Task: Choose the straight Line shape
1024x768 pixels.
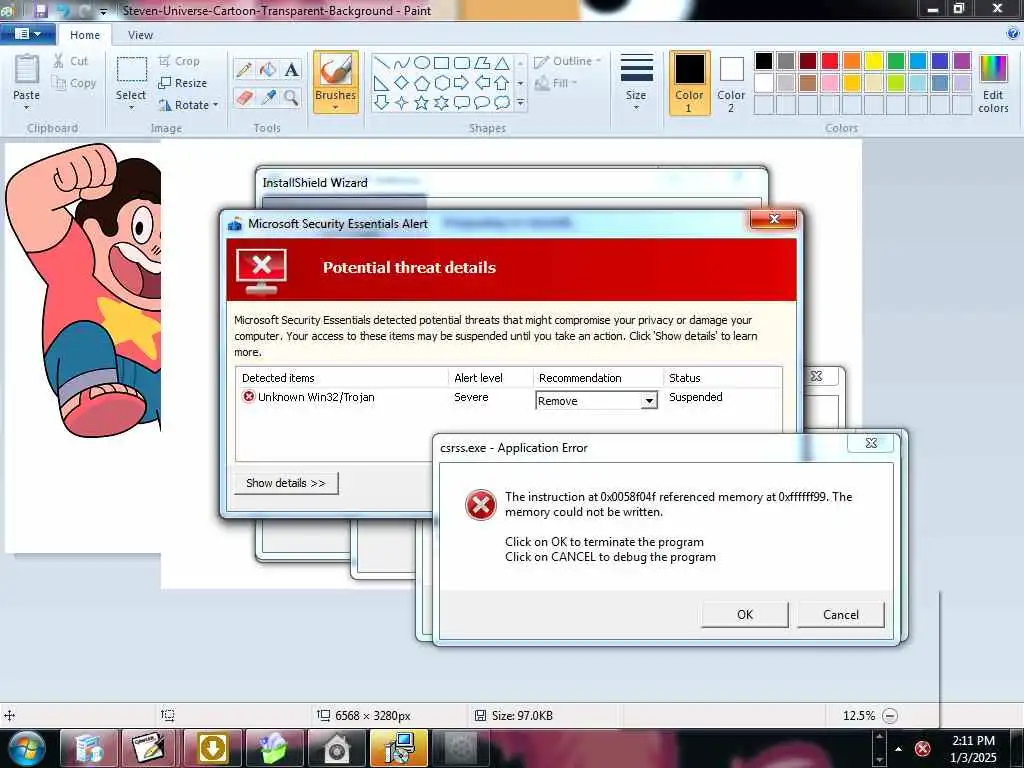Action: 382,63
